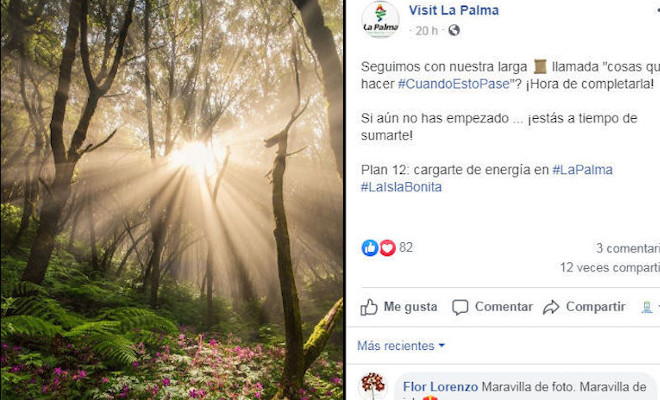This screenshot has height=400, width=660.
Task: Open the Visit La Palma page name
Action: 454,10
